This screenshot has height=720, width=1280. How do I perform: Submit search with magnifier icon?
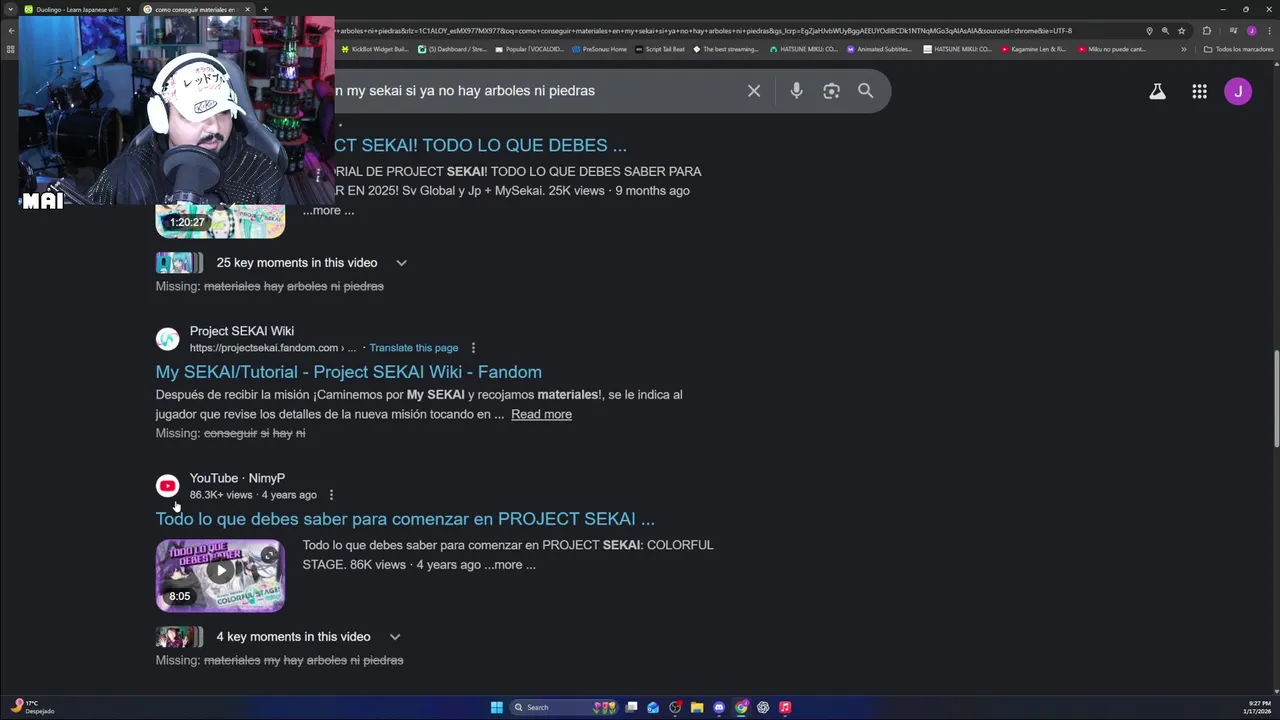[x=866, y=91]
